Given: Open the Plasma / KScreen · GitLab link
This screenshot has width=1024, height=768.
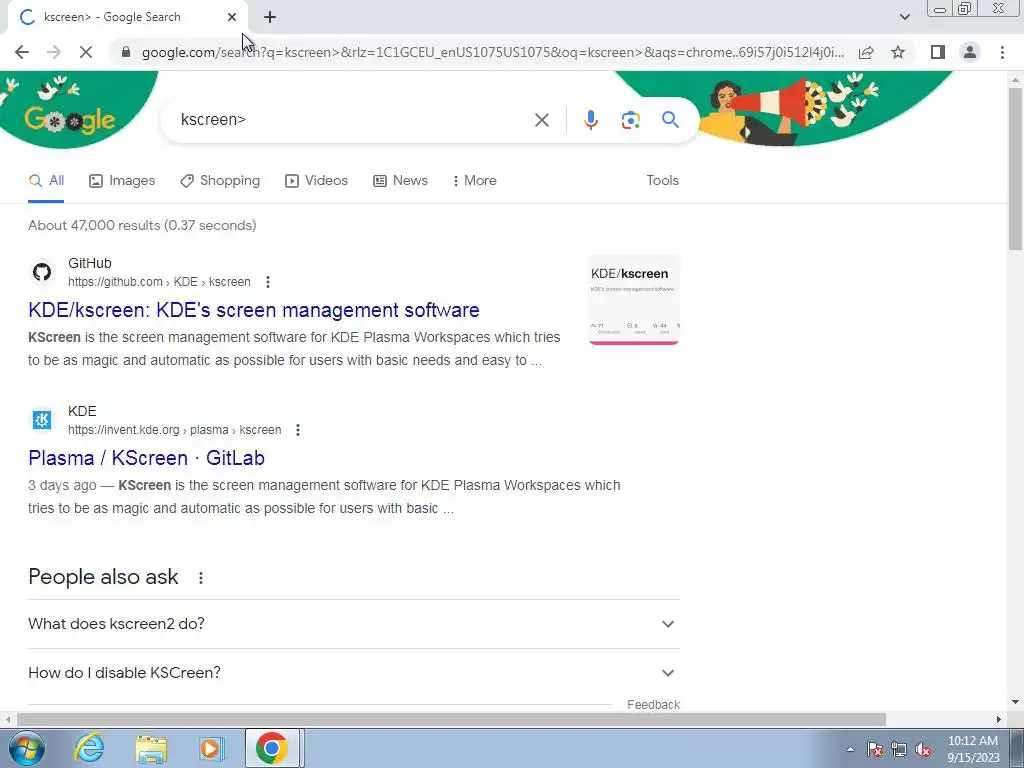Looking at the screenshot, I should (x=146, y=458).
